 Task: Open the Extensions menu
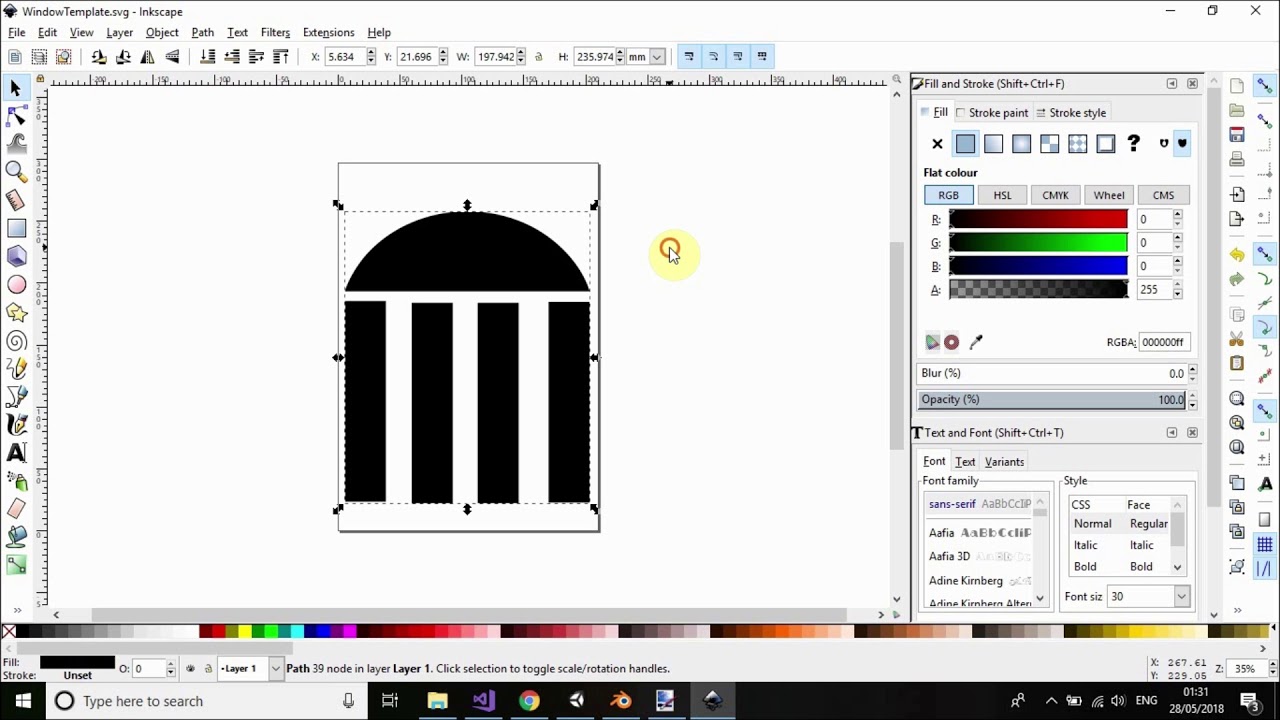click(x=328, y=32)
